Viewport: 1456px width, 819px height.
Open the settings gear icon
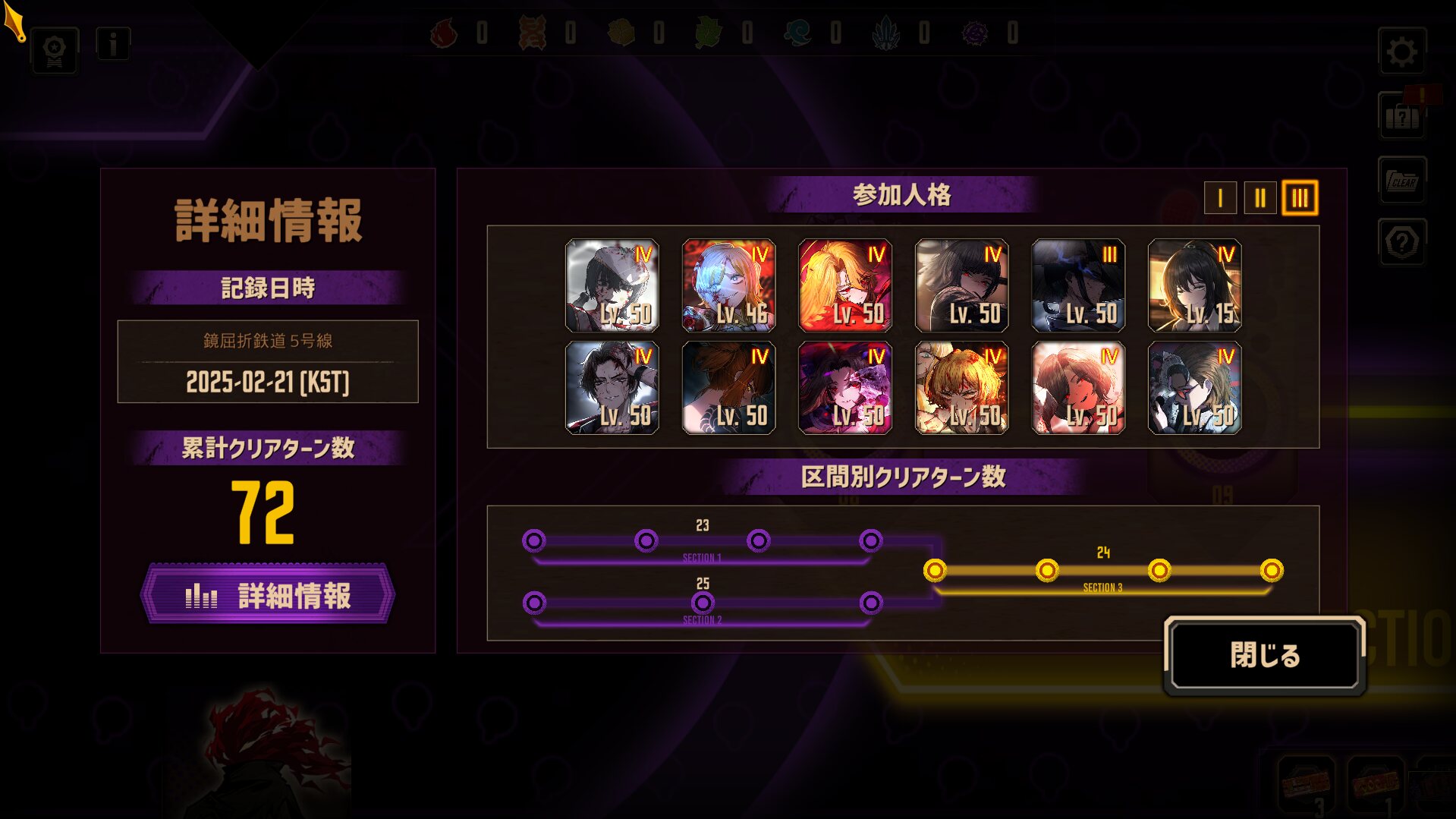(x=1401, y=52)
